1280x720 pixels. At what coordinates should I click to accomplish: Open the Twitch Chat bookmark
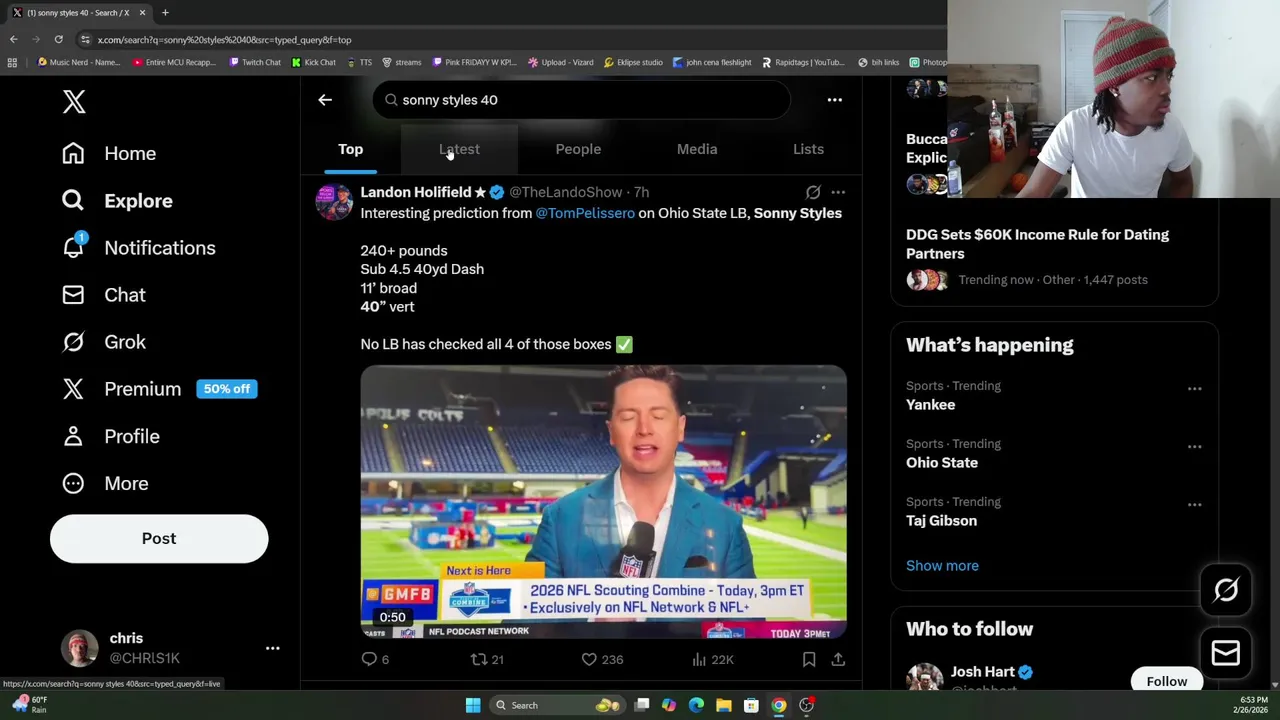coord(254,62)
